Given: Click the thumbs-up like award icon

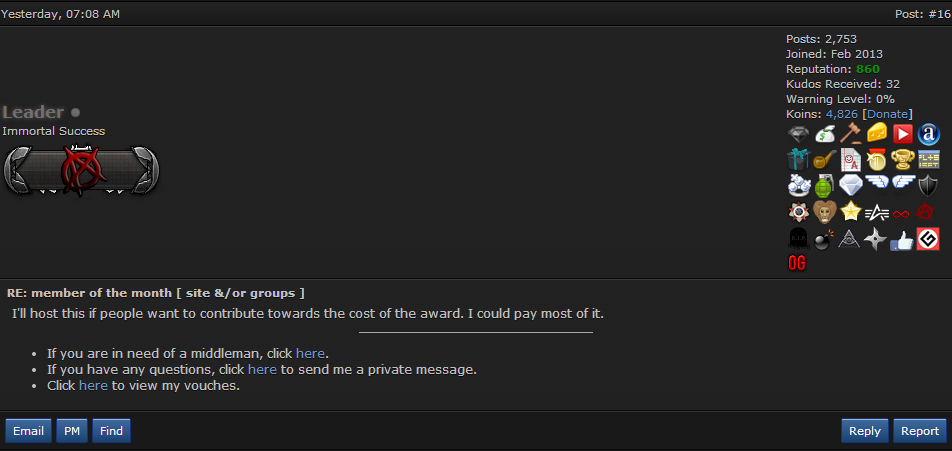Looking at the screenshot, I should [x=902, y=238].
